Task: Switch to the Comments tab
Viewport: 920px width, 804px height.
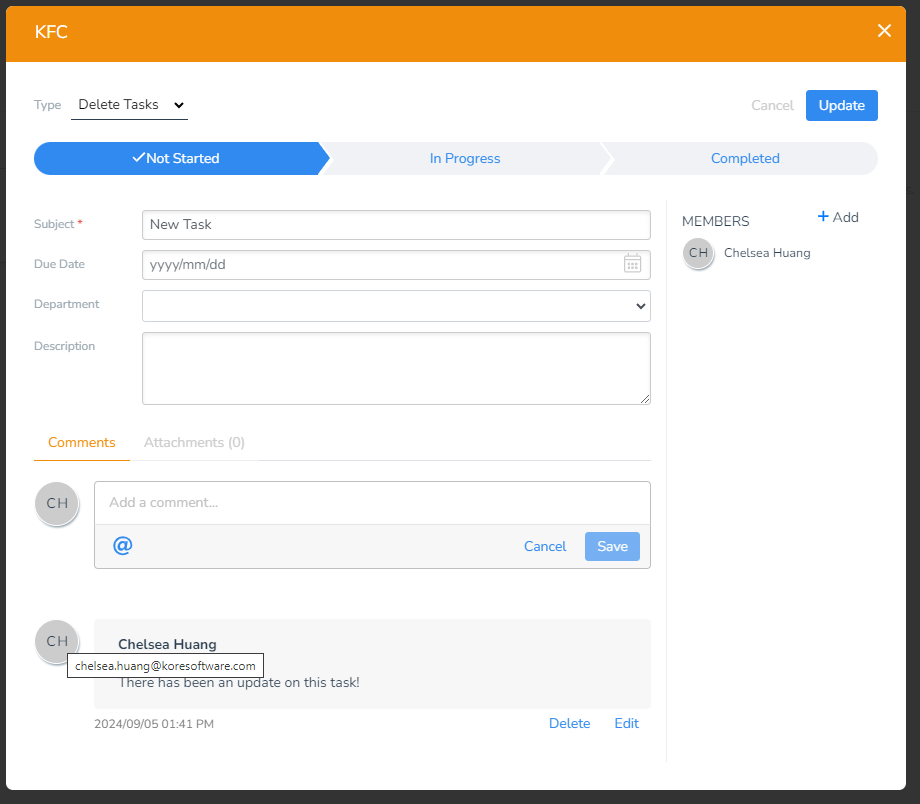Action: [x=82, y=442]
